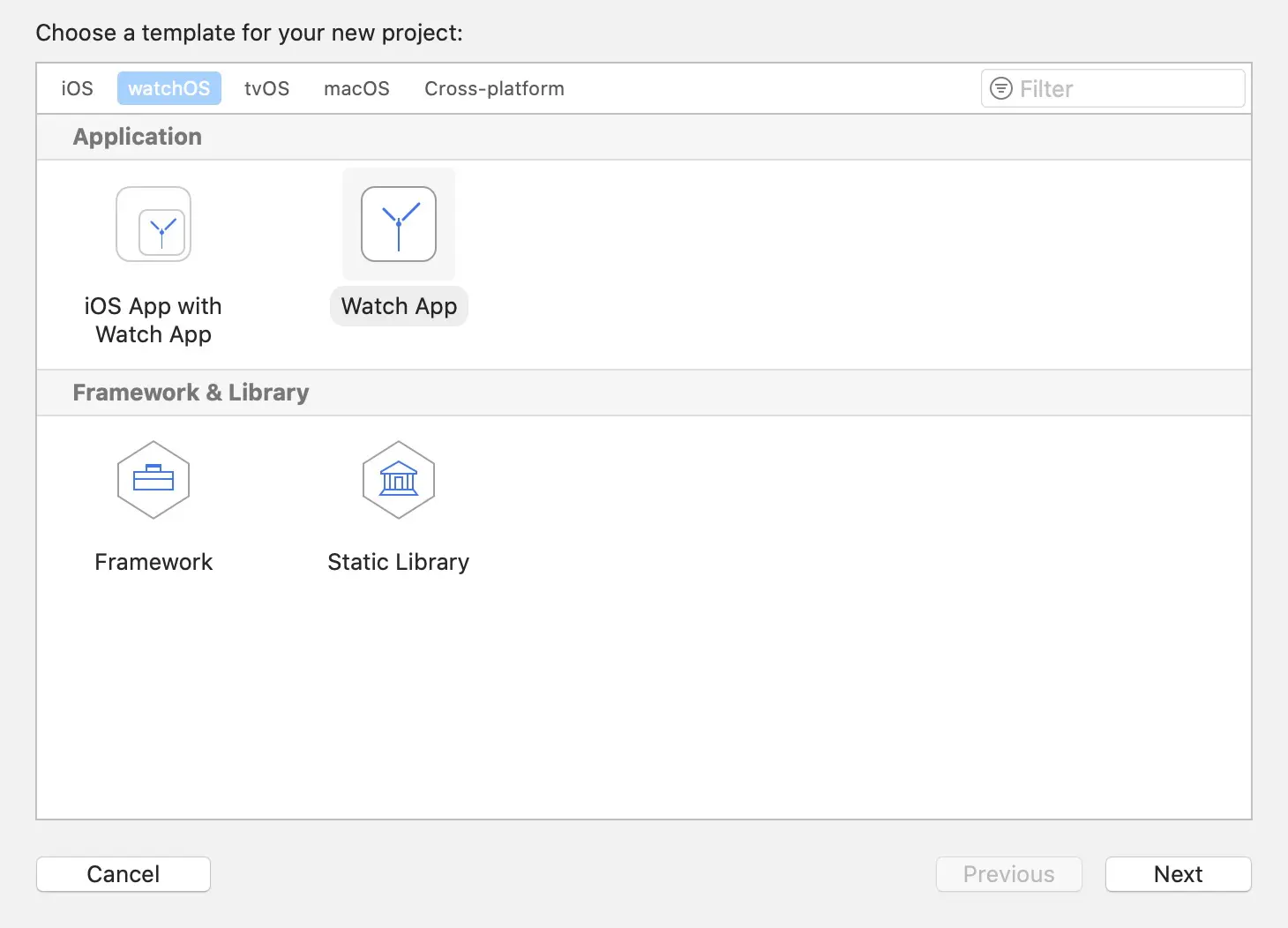Select the Watch App template icon
The height and width of the screenshot is (928, 1288).
(x=399, y=224)
